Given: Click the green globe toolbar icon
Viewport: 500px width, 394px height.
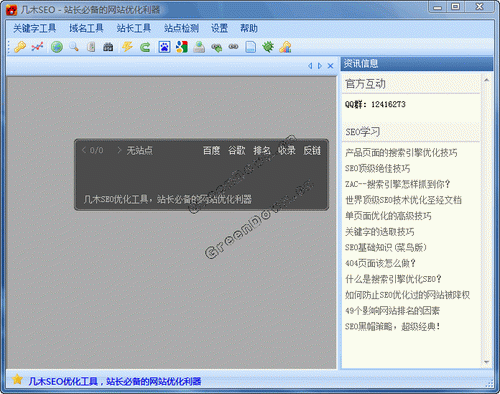Looking at the screenshot, I should coord(57,47).
